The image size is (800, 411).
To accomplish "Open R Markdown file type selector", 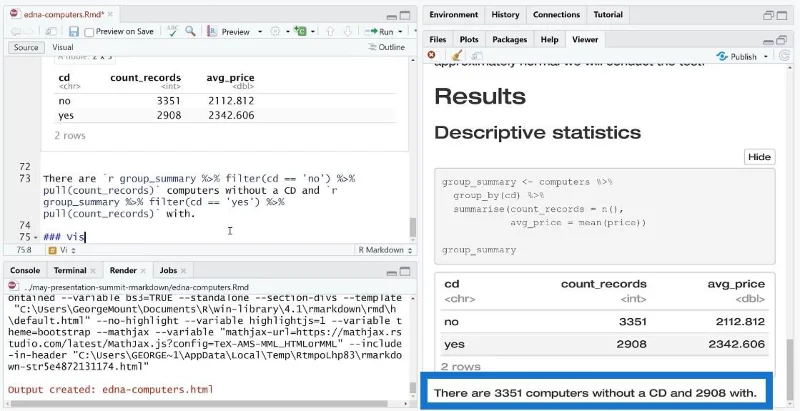I will tap(386, 250).
